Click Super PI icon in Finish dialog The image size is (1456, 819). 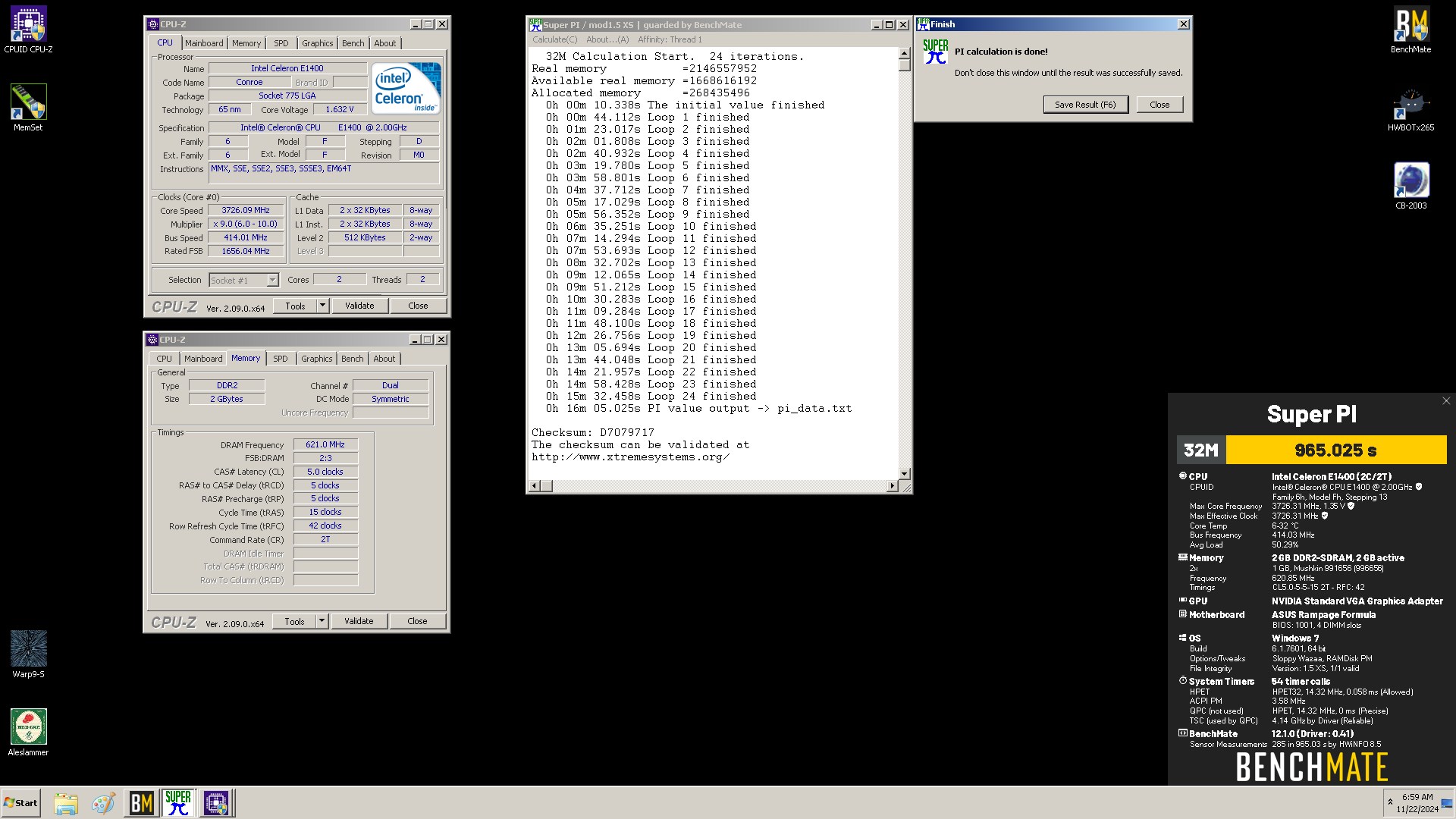pos(935,52)
